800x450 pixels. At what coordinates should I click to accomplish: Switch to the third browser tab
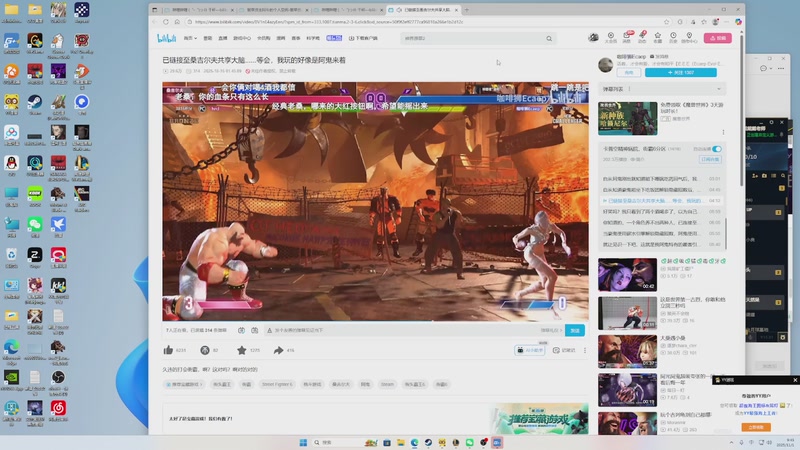[348, 10]
